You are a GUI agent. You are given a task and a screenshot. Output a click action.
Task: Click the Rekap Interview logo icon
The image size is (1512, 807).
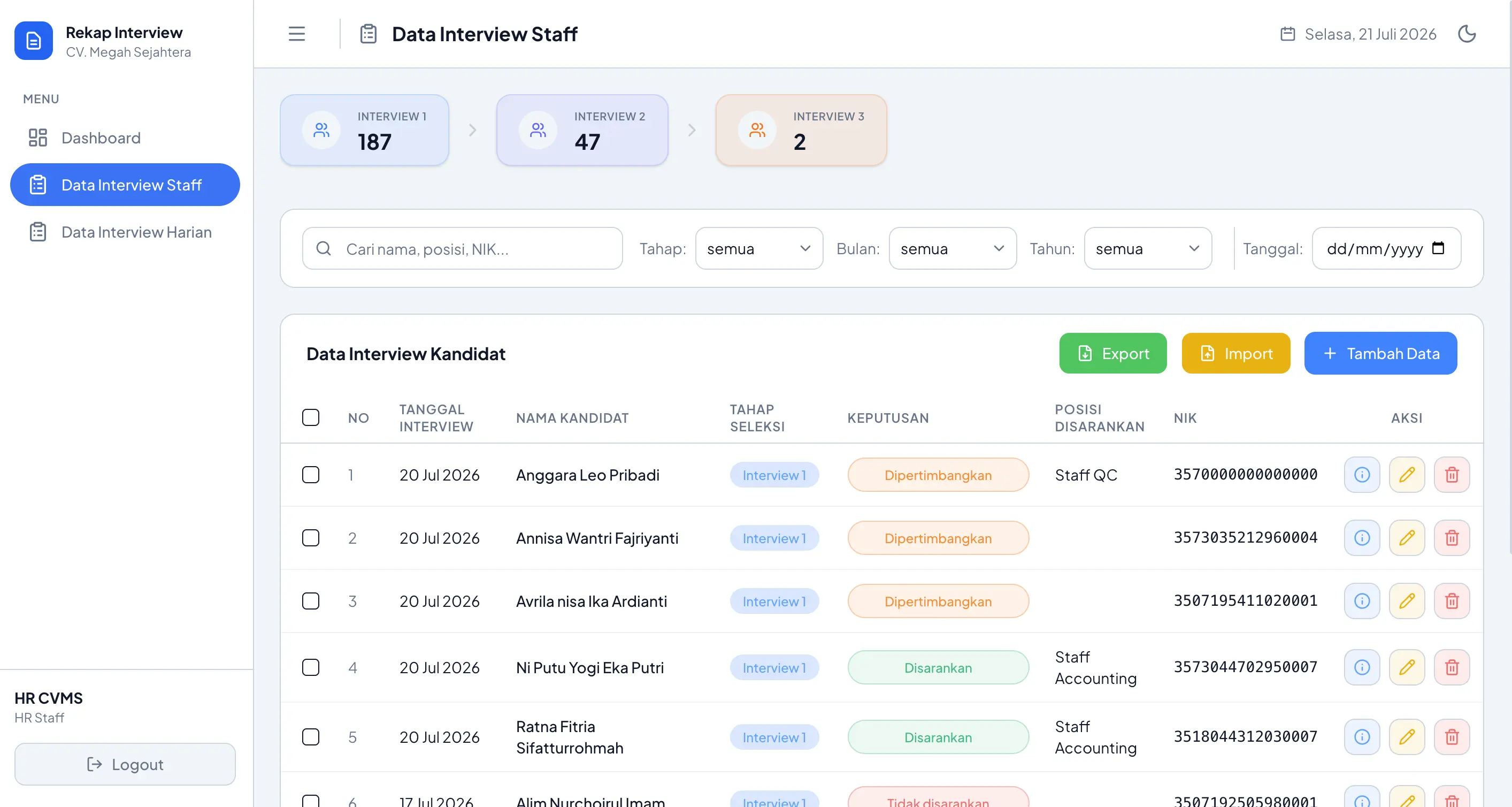tap(34, 41)
